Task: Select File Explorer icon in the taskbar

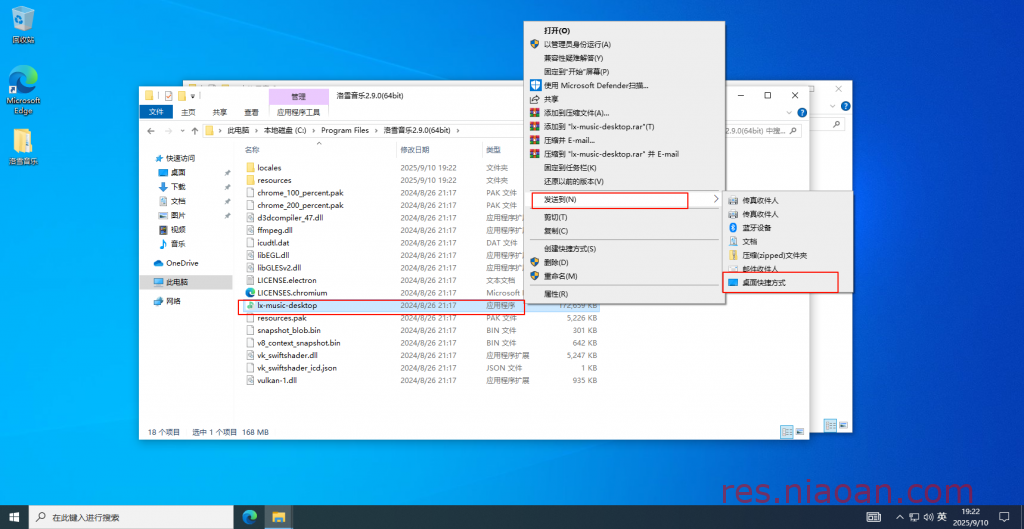Action: click(x=279, y=517)
